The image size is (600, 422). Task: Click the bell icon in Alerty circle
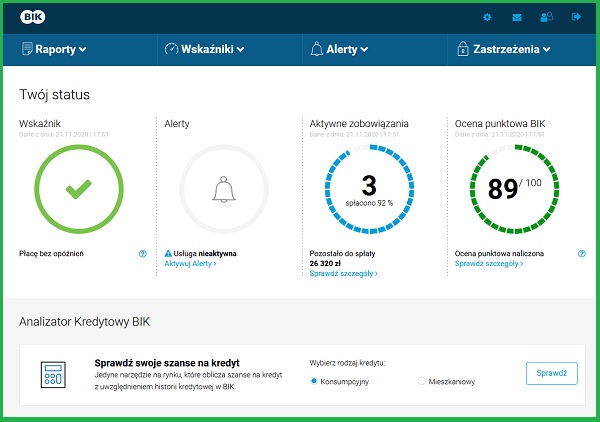[223, 188]
